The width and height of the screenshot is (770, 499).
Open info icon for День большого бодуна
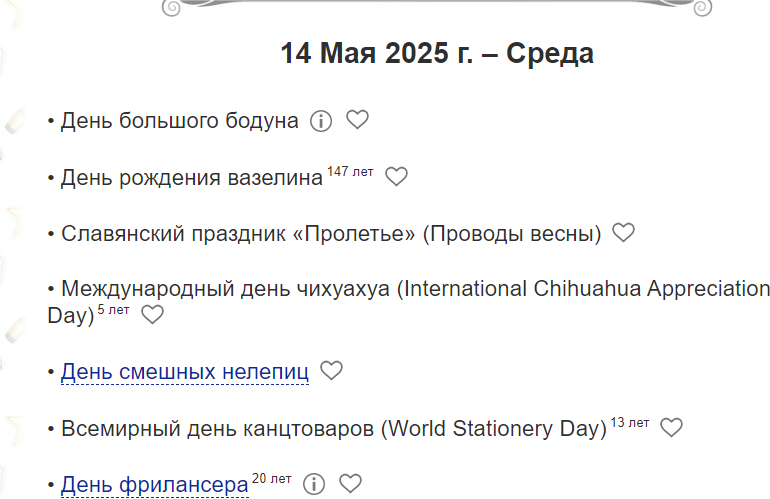pos(321,121)
